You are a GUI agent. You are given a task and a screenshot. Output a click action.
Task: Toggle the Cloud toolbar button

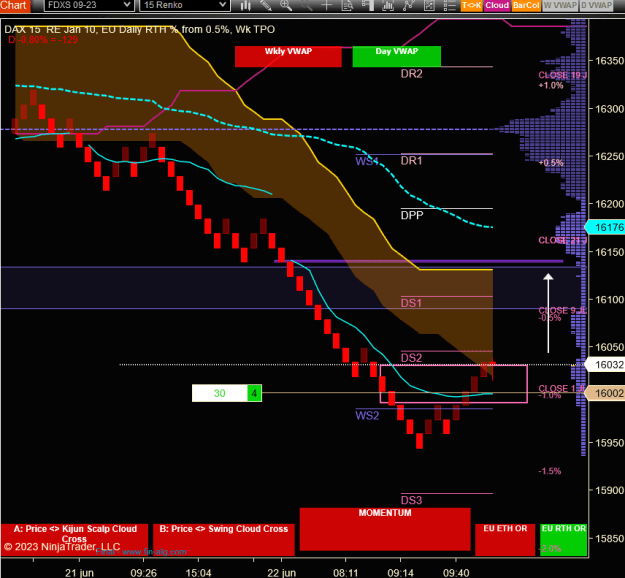click(x=497, y=5)
